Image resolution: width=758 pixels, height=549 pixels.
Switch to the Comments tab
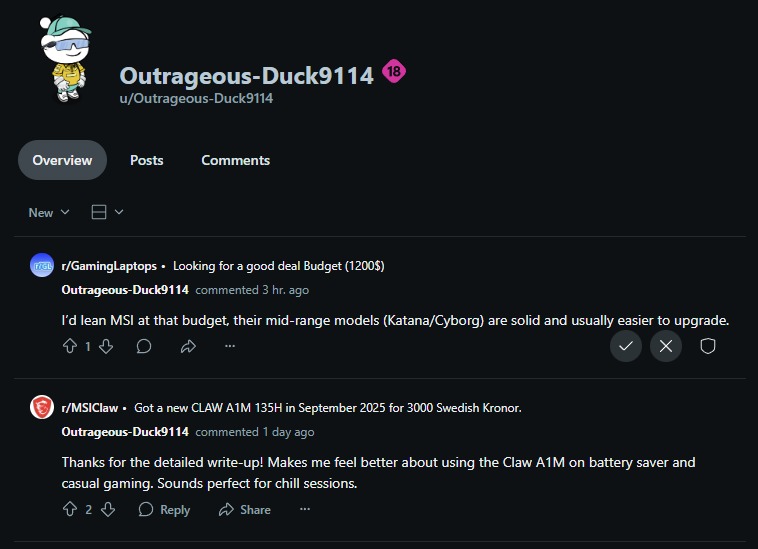[x=235, y=160]
